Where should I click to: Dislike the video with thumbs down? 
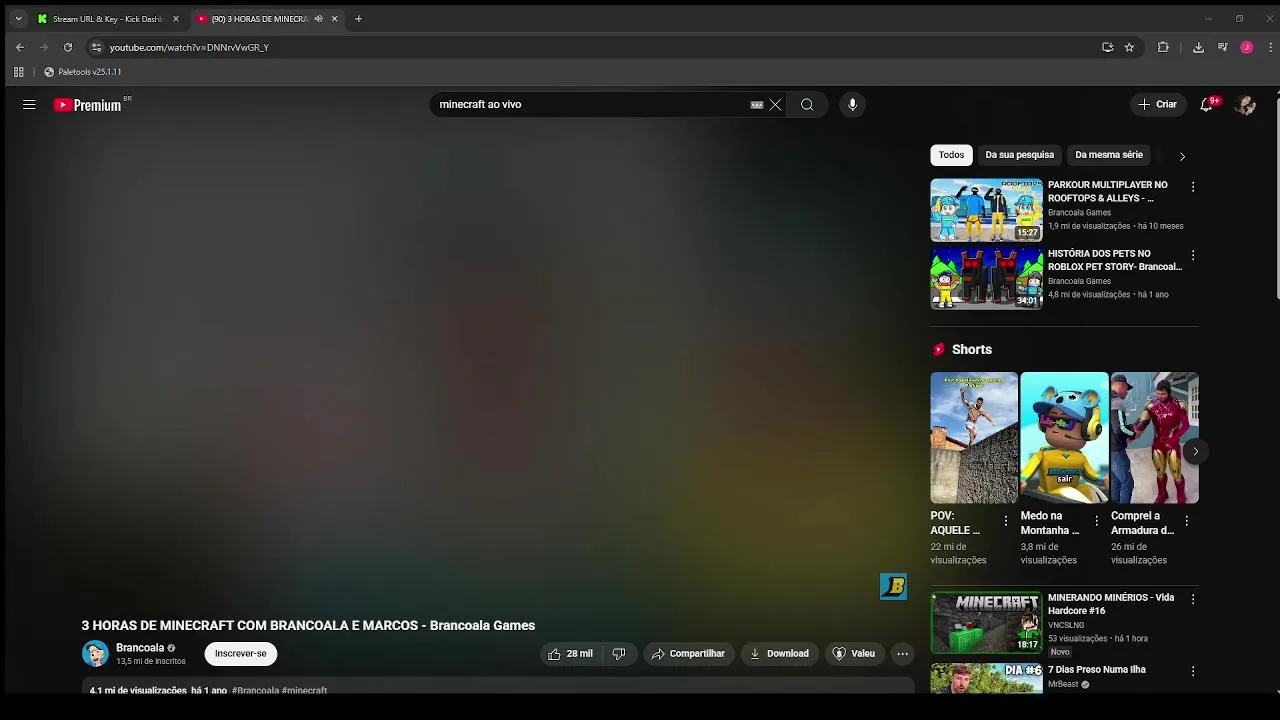(x=619, y=654)
